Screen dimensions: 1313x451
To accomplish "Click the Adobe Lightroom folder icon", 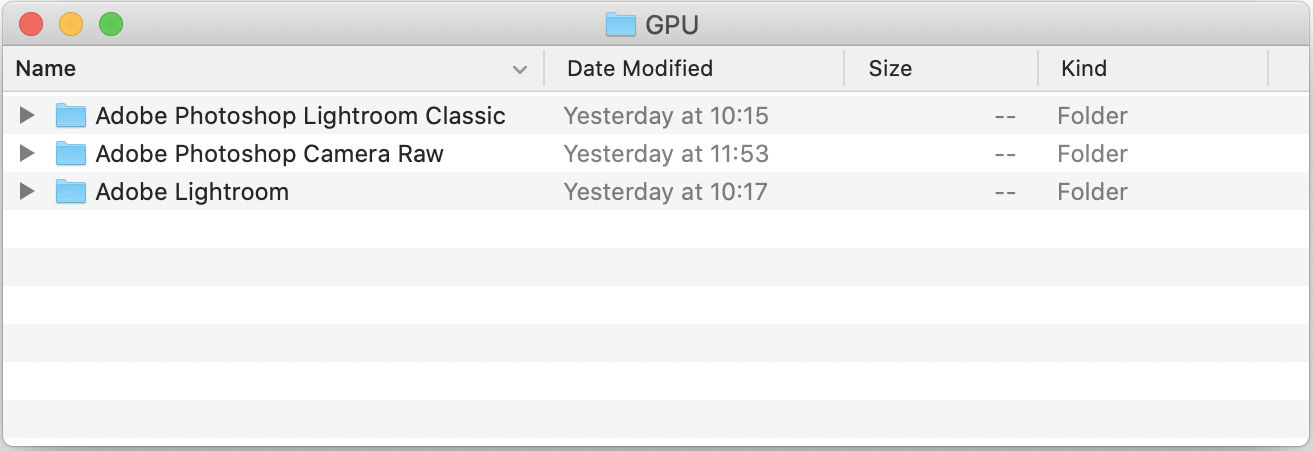I will point(71,192).
